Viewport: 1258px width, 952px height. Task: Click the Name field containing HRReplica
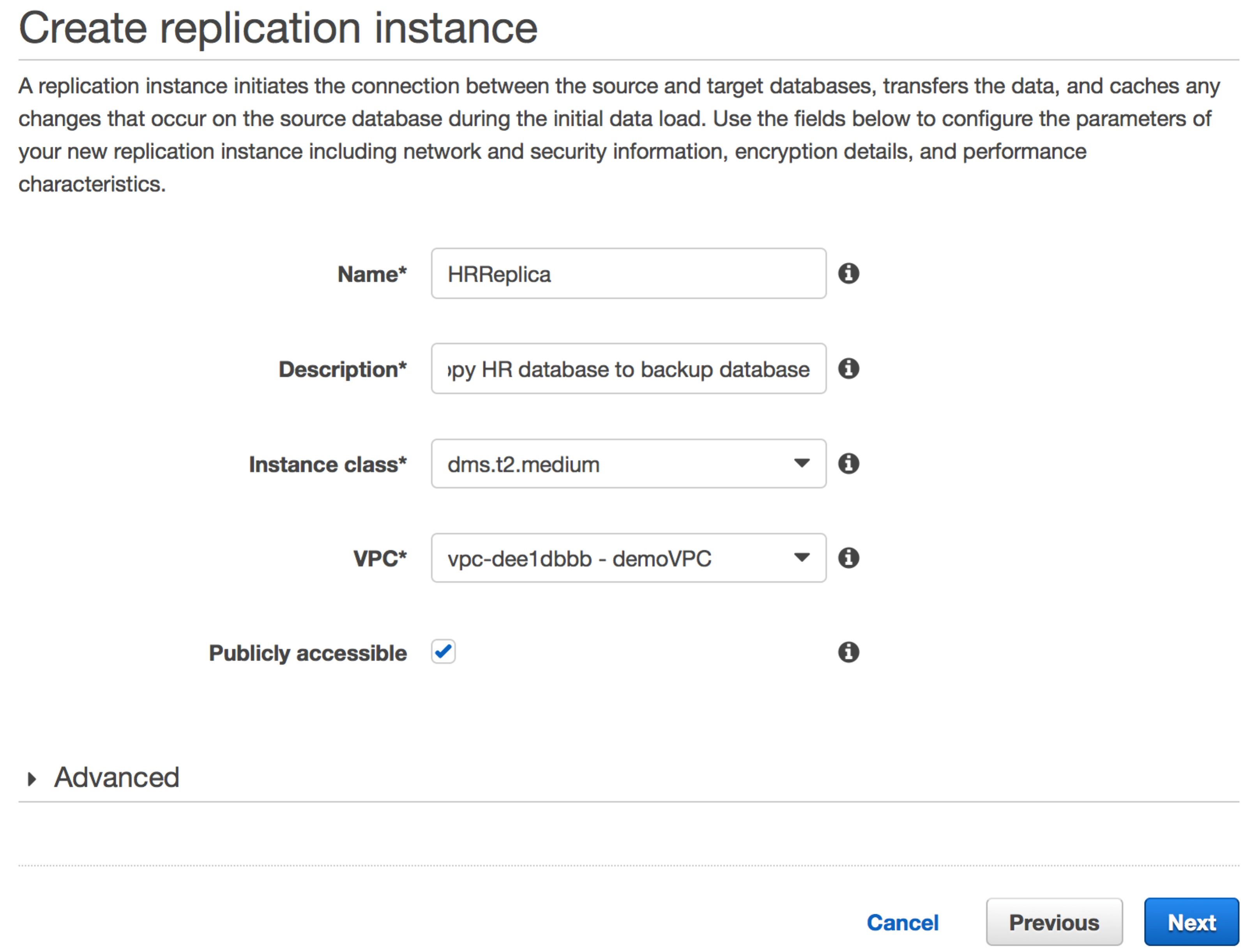point(628,274)
